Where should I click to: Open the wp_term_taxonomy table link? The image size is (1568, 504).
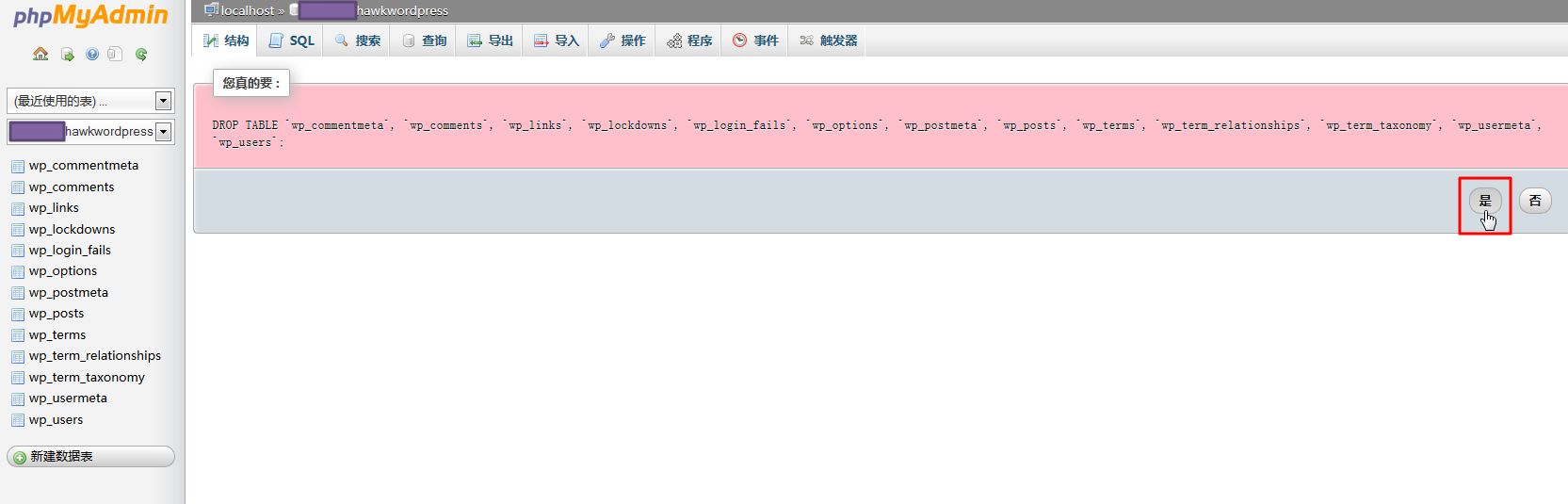click(87, 378)
